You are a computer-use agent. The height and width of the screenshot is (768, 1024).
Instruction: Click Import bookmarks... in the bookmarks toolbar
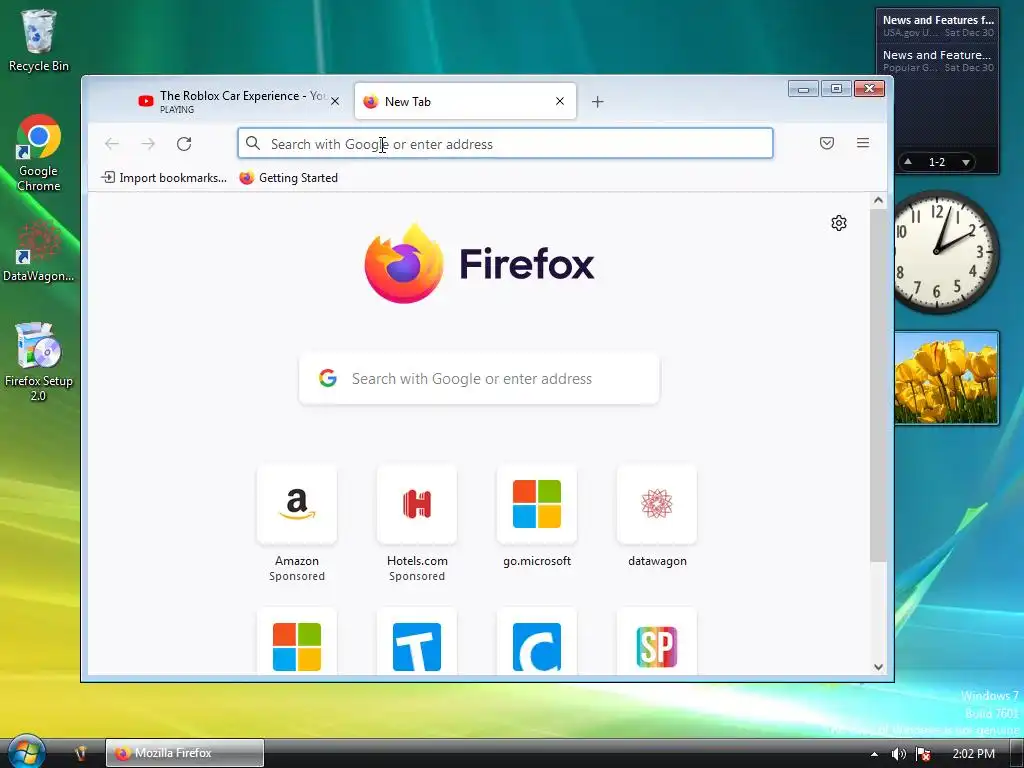[x=164, y=178]
